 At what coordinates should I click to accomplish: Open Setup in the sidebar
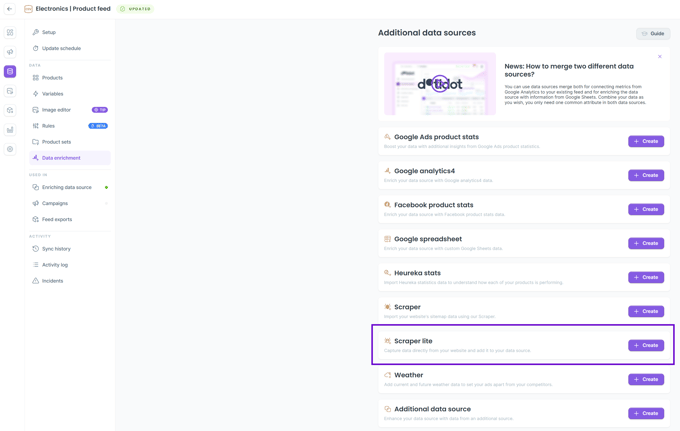pos(49,32)
